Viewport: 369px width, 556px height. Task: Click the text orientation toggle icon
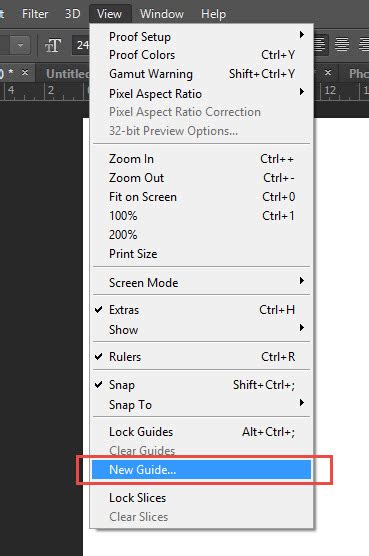click(52, 45)
